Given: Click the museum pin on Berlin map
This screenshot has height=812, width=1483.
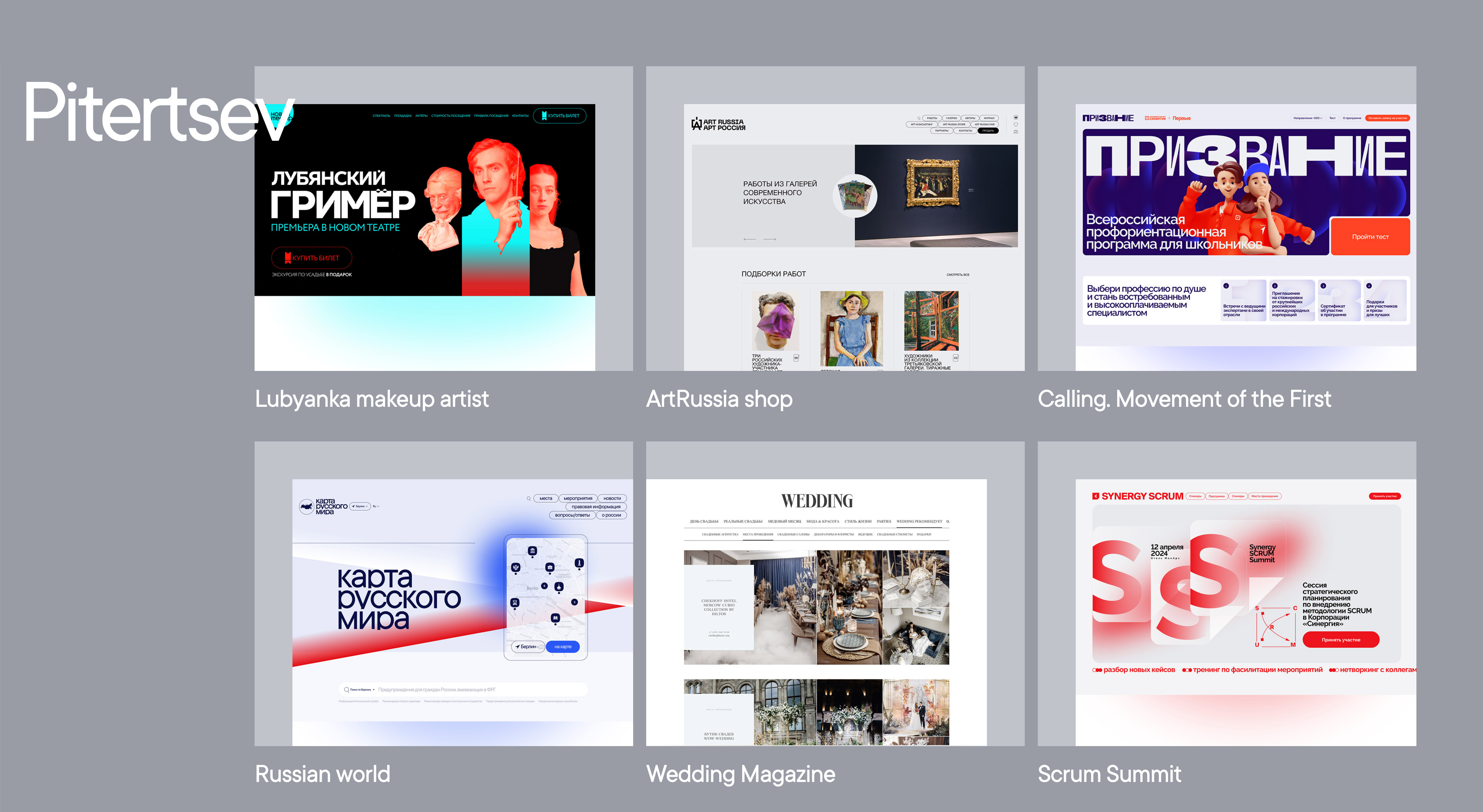Looking at the screenshot, I should (533, 551).
